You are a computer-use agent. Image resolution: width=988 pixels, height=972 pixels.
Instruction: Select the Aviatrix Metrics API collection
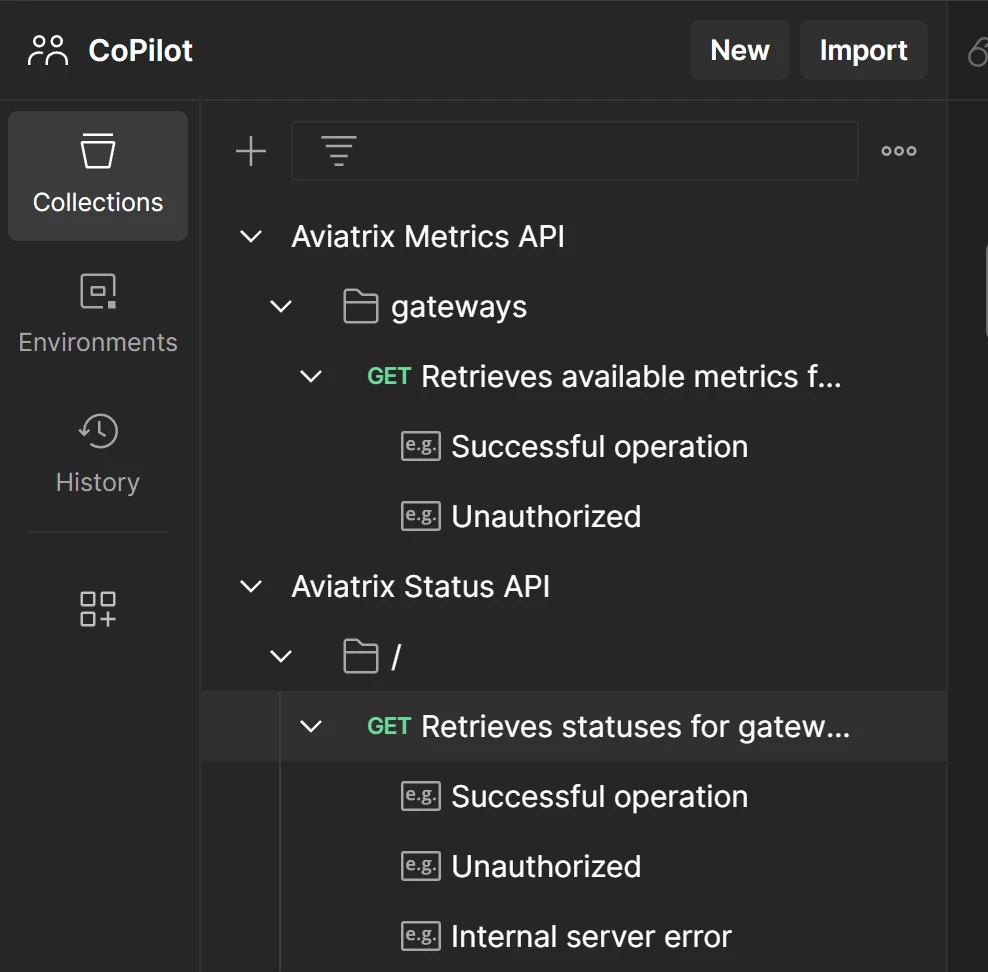pyautogui.click(x=428, y=237)
